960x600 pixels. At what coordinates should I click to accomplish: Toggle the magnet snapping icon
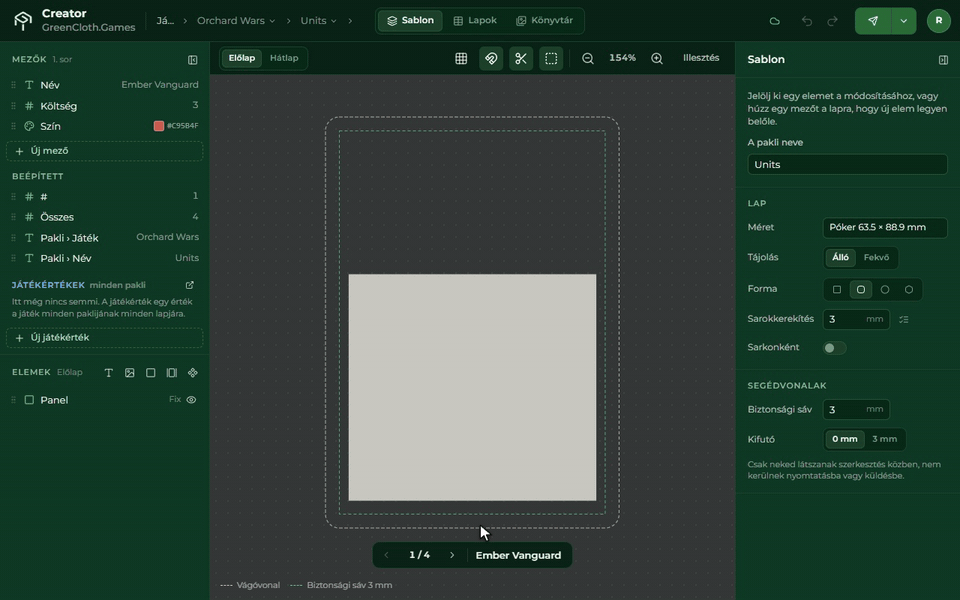pyautogui.click(x=491, y=58)
